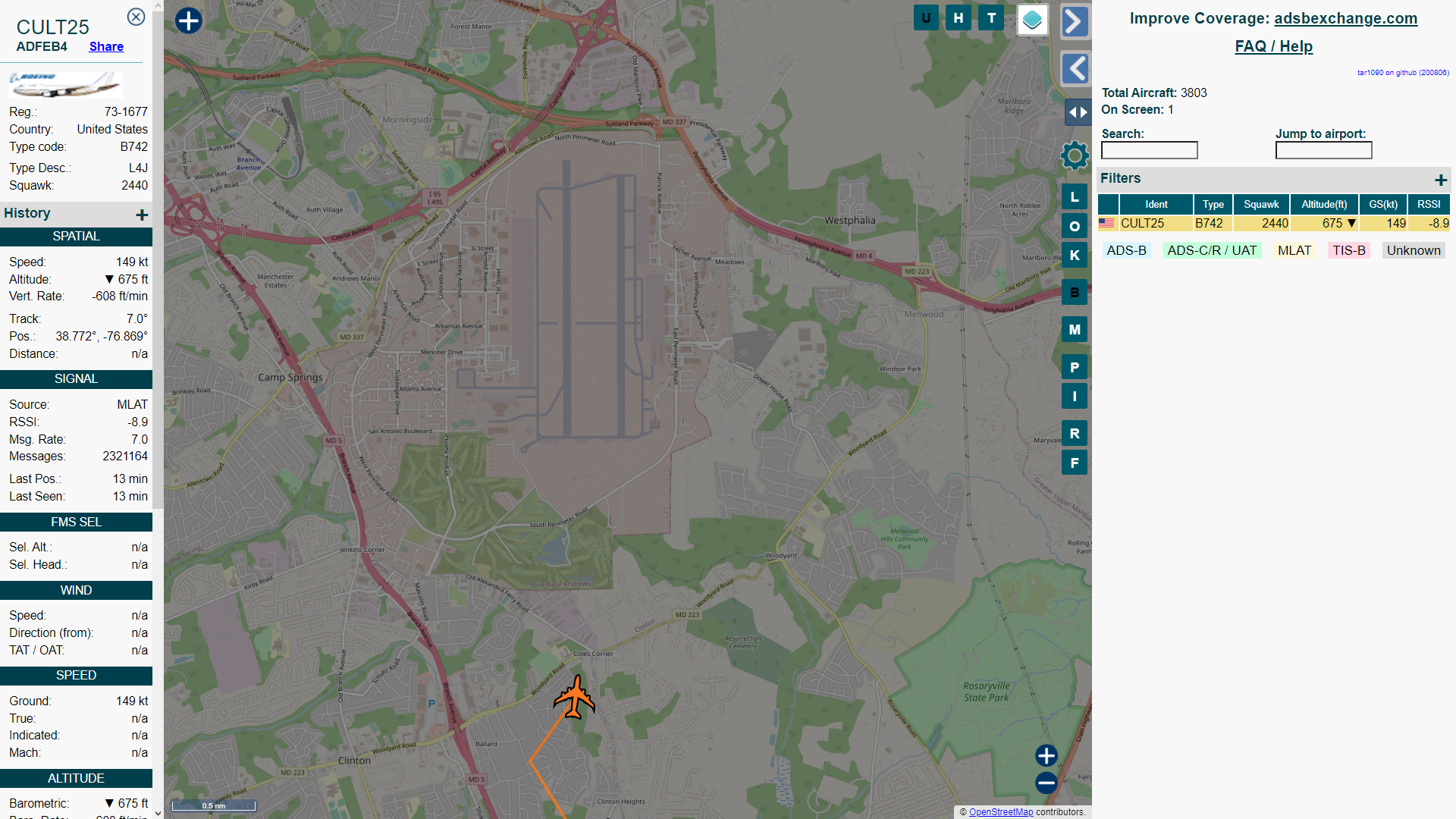The height and width of the screenshot is (819, 1456).
Task: Click the squawk value 2440 in info panel
Action: 134,186
